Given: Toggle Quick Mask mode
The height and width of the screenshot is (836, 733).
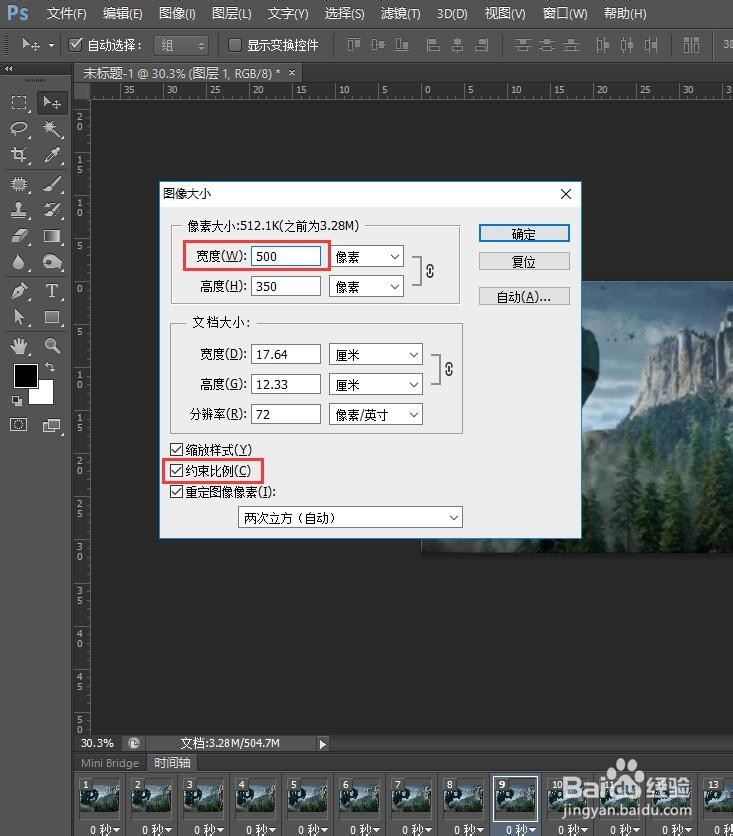Looking at the screenshot, I should point(19,425).
